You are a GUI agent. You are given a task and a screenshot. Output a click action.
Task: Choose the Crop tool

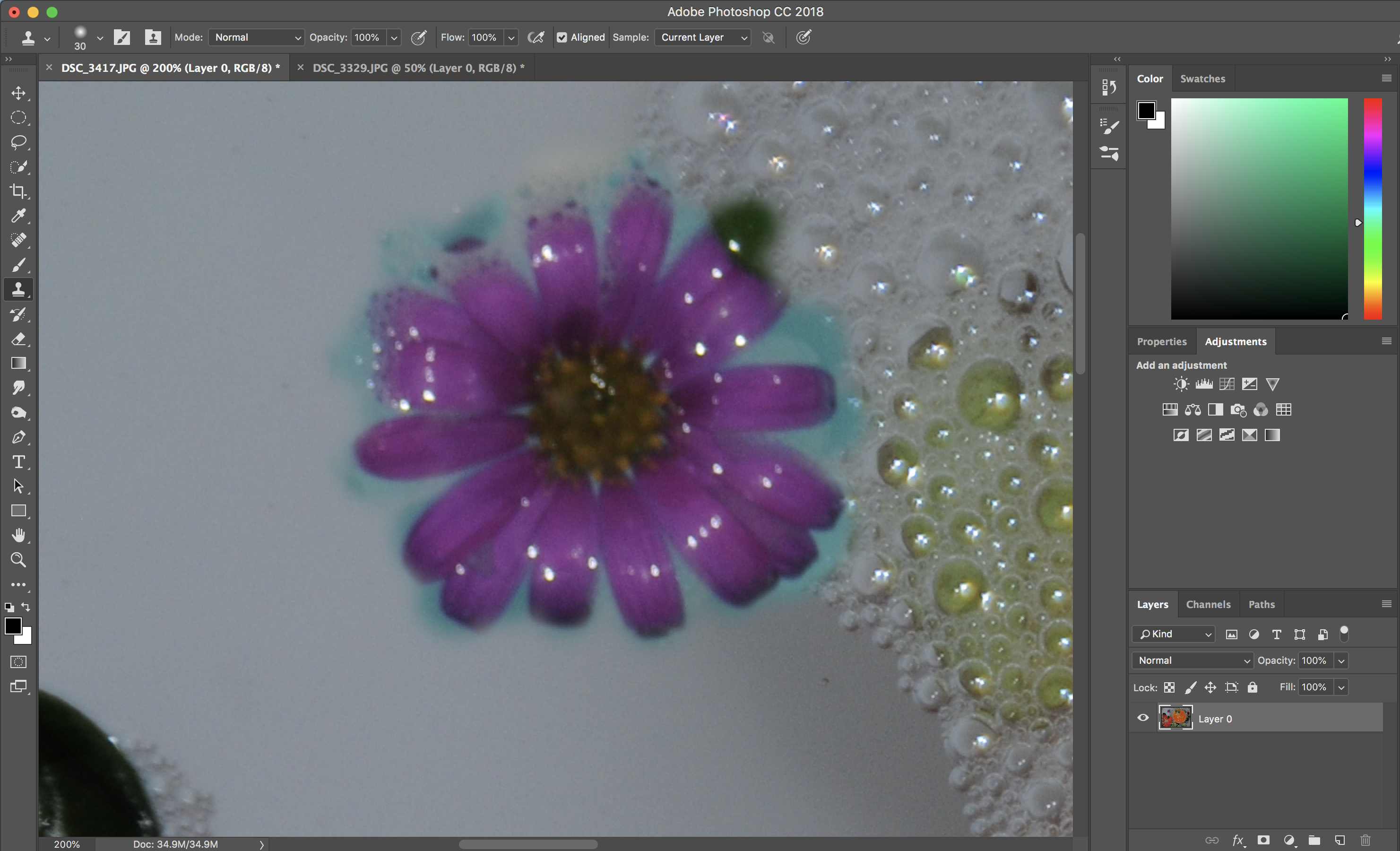18,191
